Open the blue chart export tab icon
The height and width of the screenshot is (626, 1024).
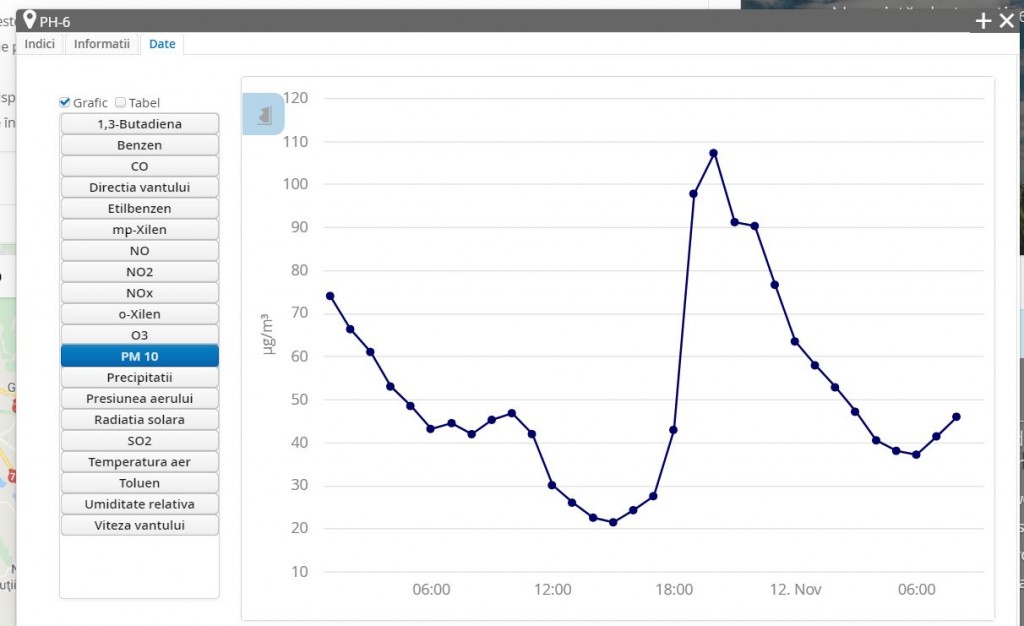[x=264, y=115]
